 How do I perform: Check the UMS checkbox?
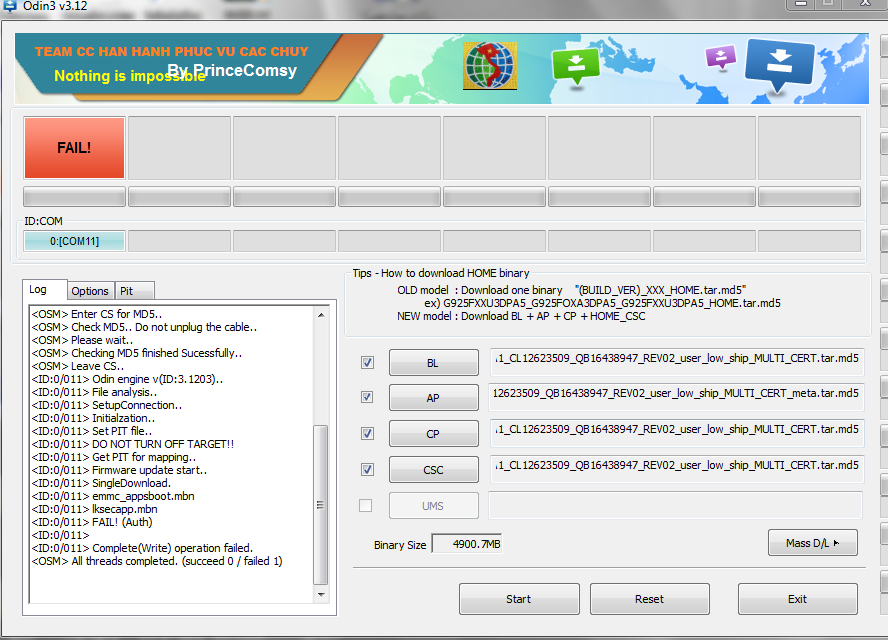click(366, 505)
